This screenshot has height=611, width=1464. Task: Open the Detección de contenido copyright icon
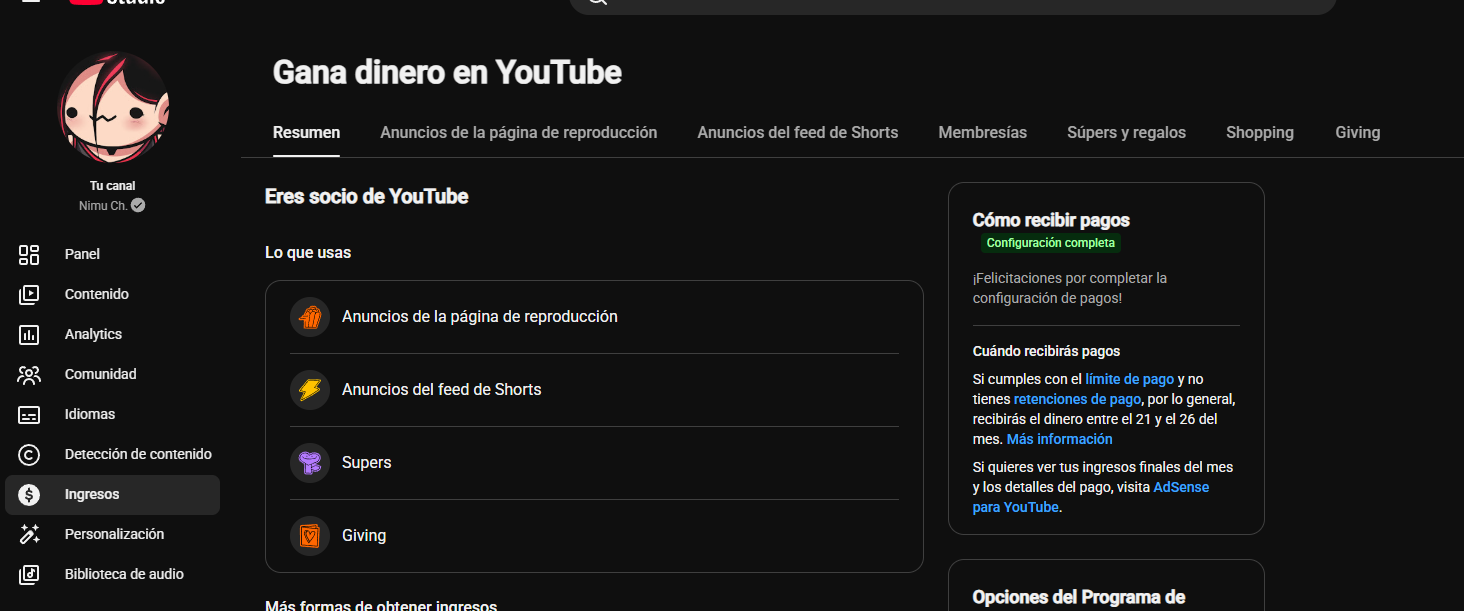29,454
